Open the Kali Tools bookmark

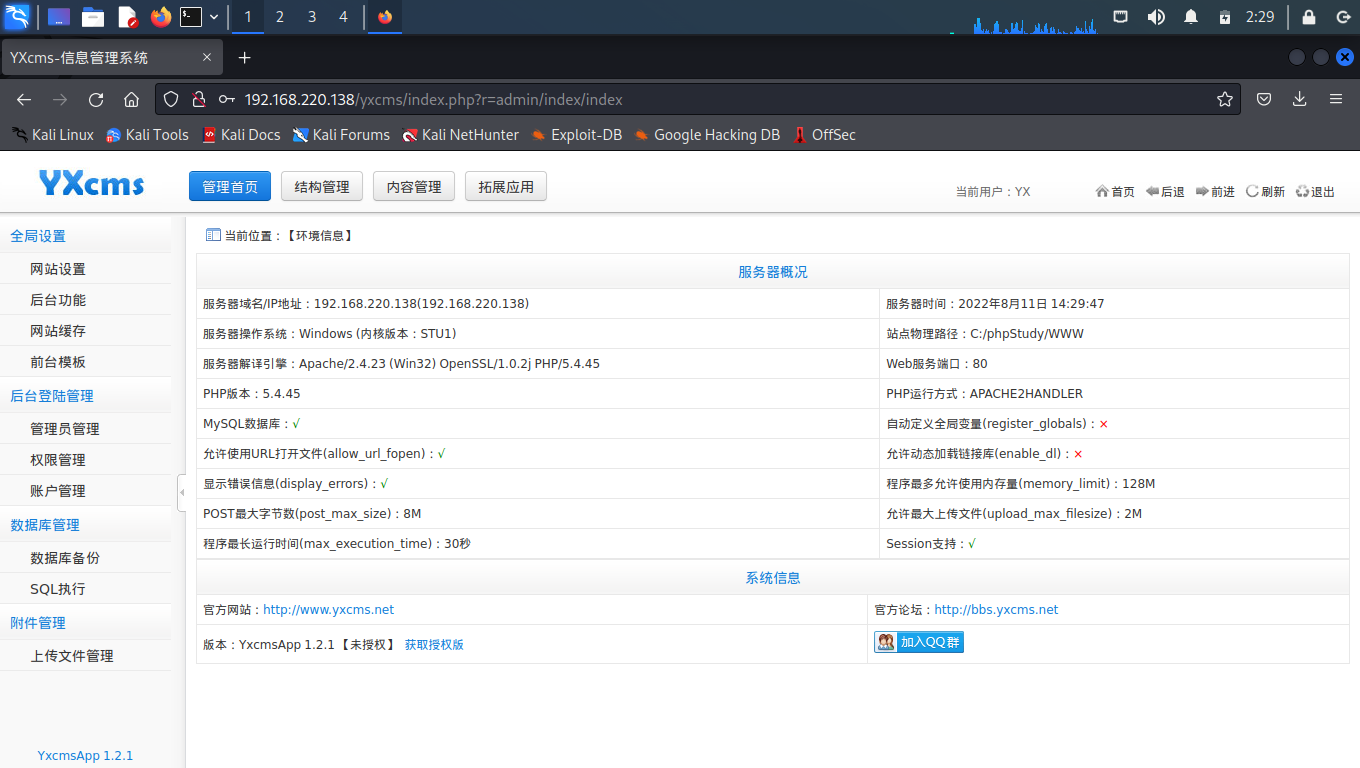(x=147, y=135)
